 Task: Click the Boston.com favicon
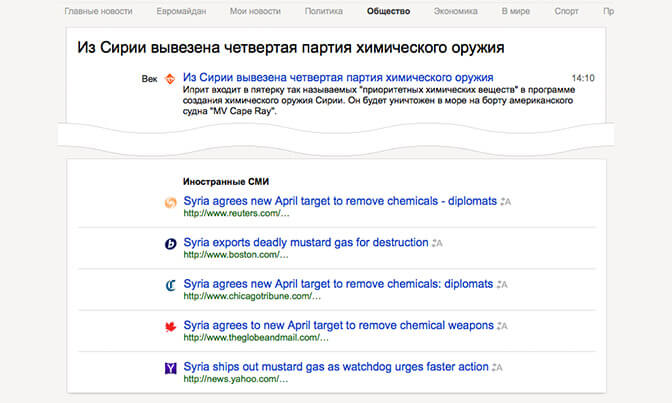pos(171,244)
